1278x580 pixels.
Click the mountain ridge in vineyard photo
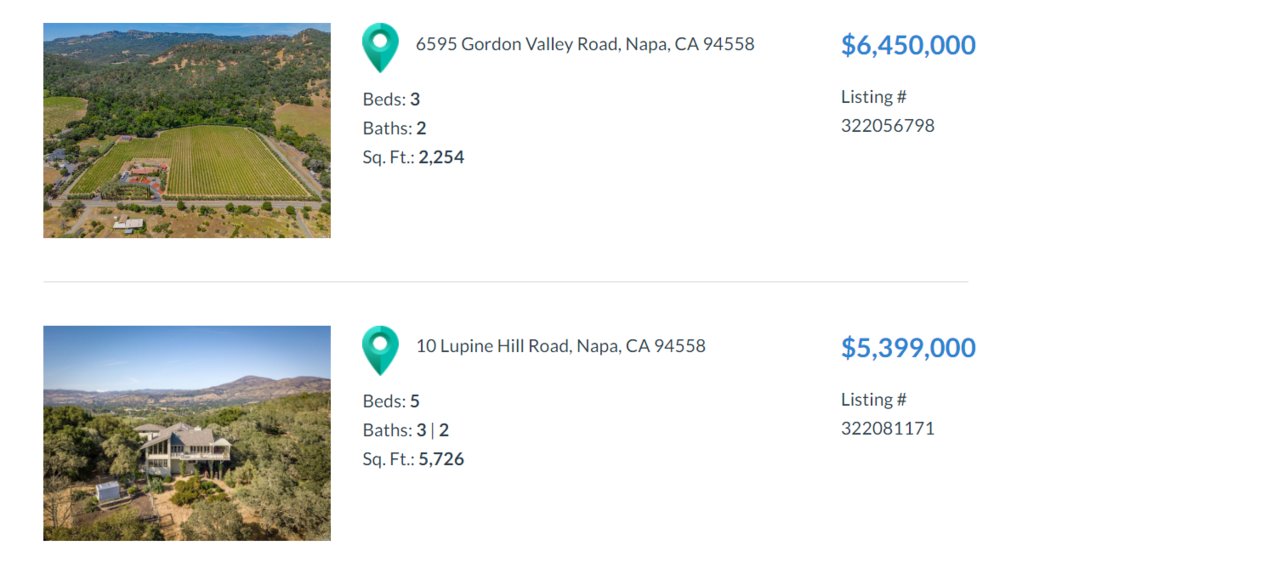187,42
